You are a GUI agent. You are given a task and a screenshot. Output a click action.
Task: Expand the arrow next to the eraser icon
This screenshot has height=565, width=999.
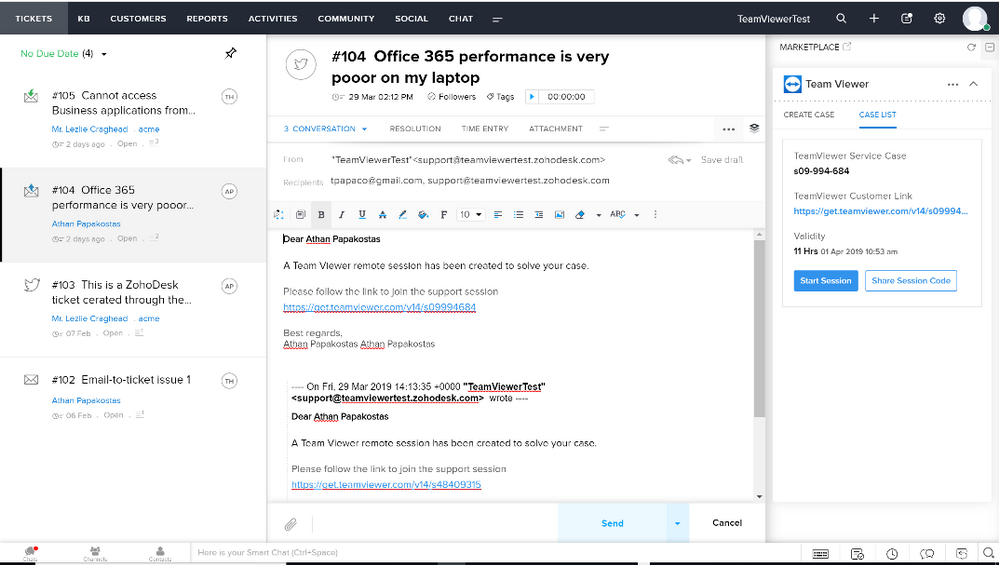[598, 215]
